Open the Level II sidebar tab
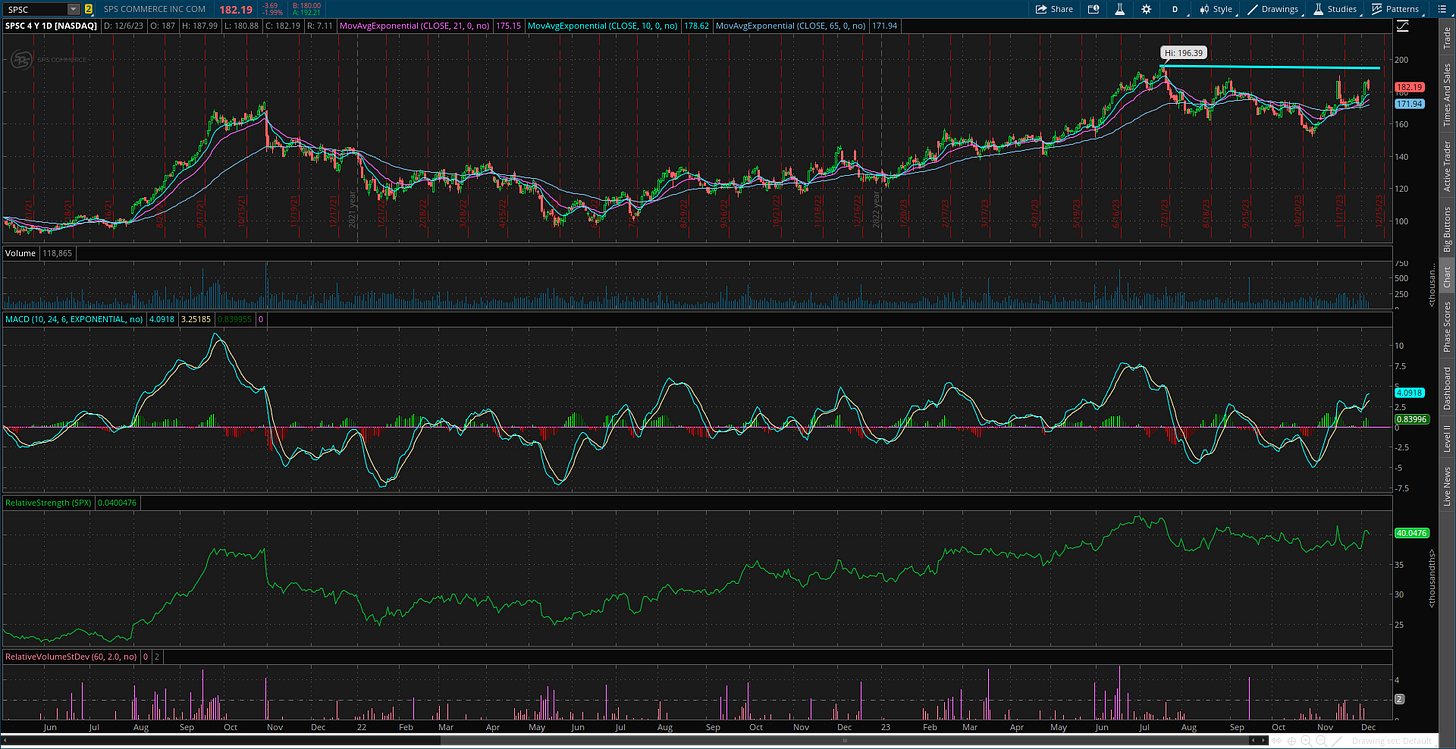Viewport: 1456px width, 749px height. [1446, 438]
